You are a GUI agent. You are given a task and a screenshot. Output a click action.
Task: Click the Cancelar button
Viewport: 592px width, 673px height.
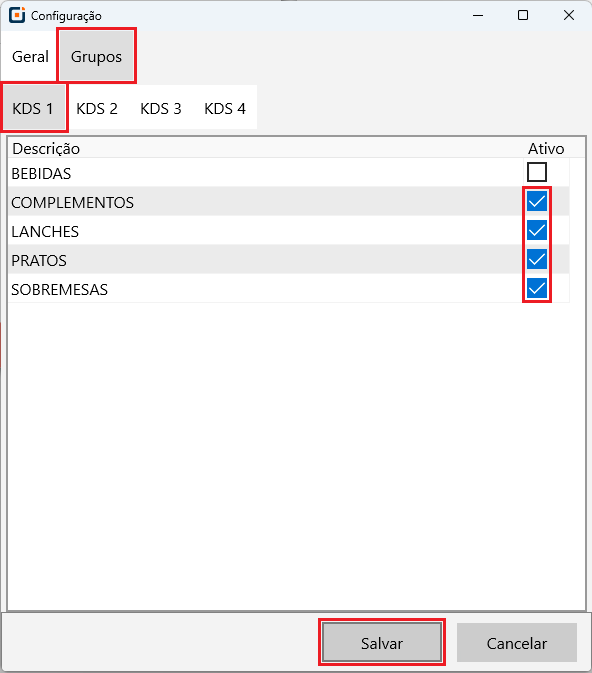click(x=516, y=643)
